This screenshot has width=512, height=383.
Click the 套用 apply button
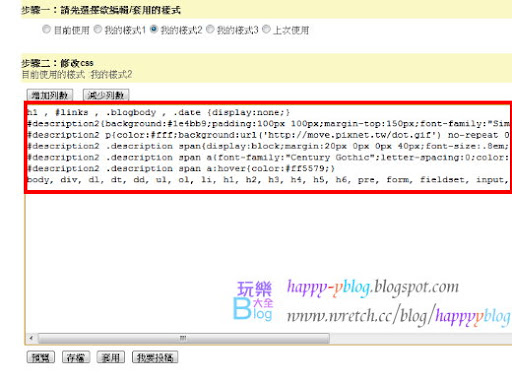110,358
